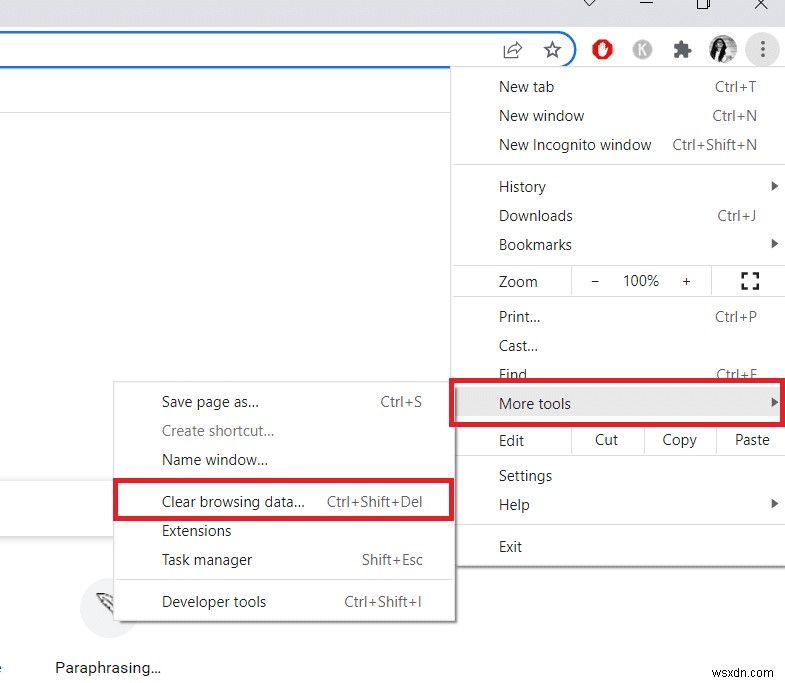Click the Cut button in Edit row
Screen dimensions: 785x683
(x=606, y=440)
